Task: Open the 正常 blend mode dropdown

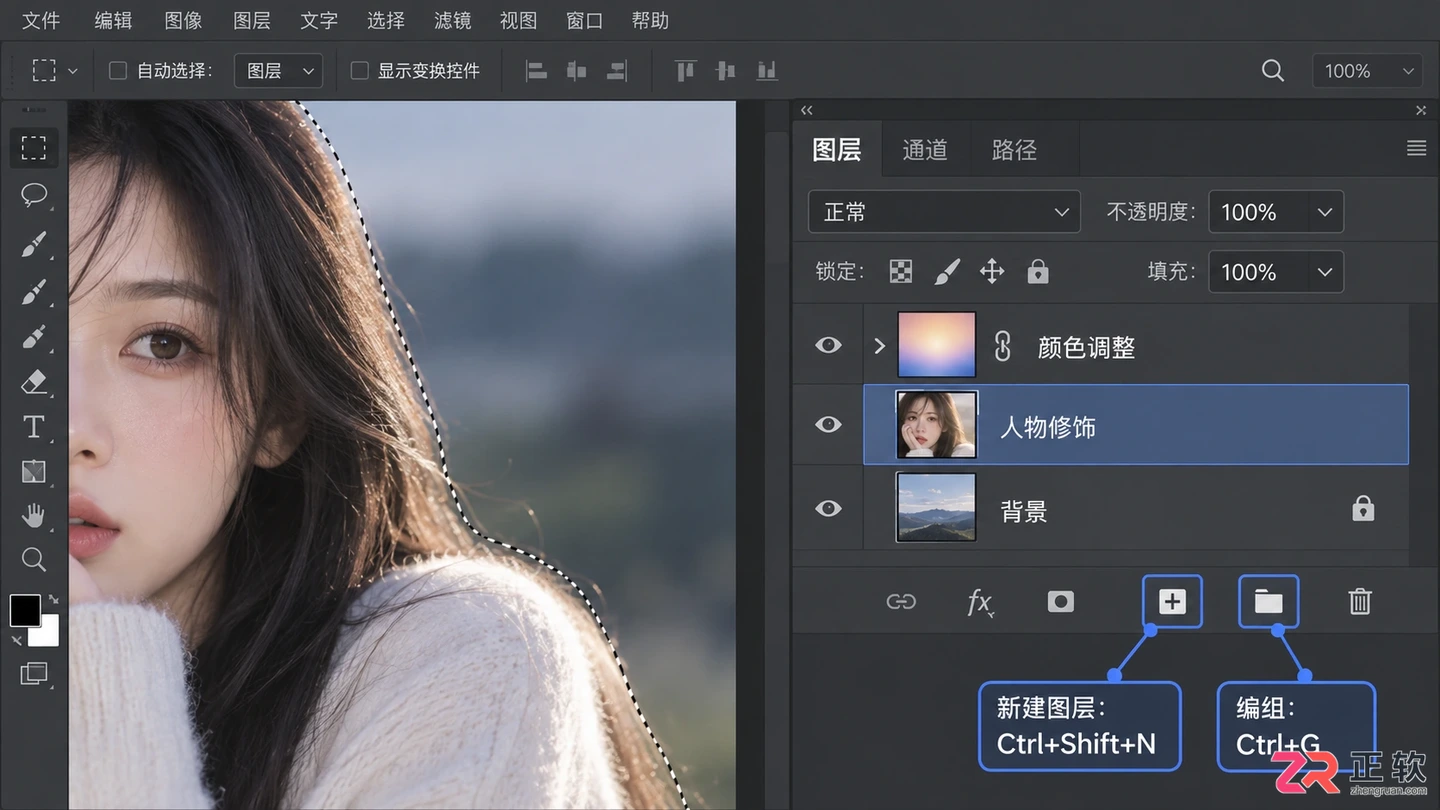Action: (x=944, y=212)
